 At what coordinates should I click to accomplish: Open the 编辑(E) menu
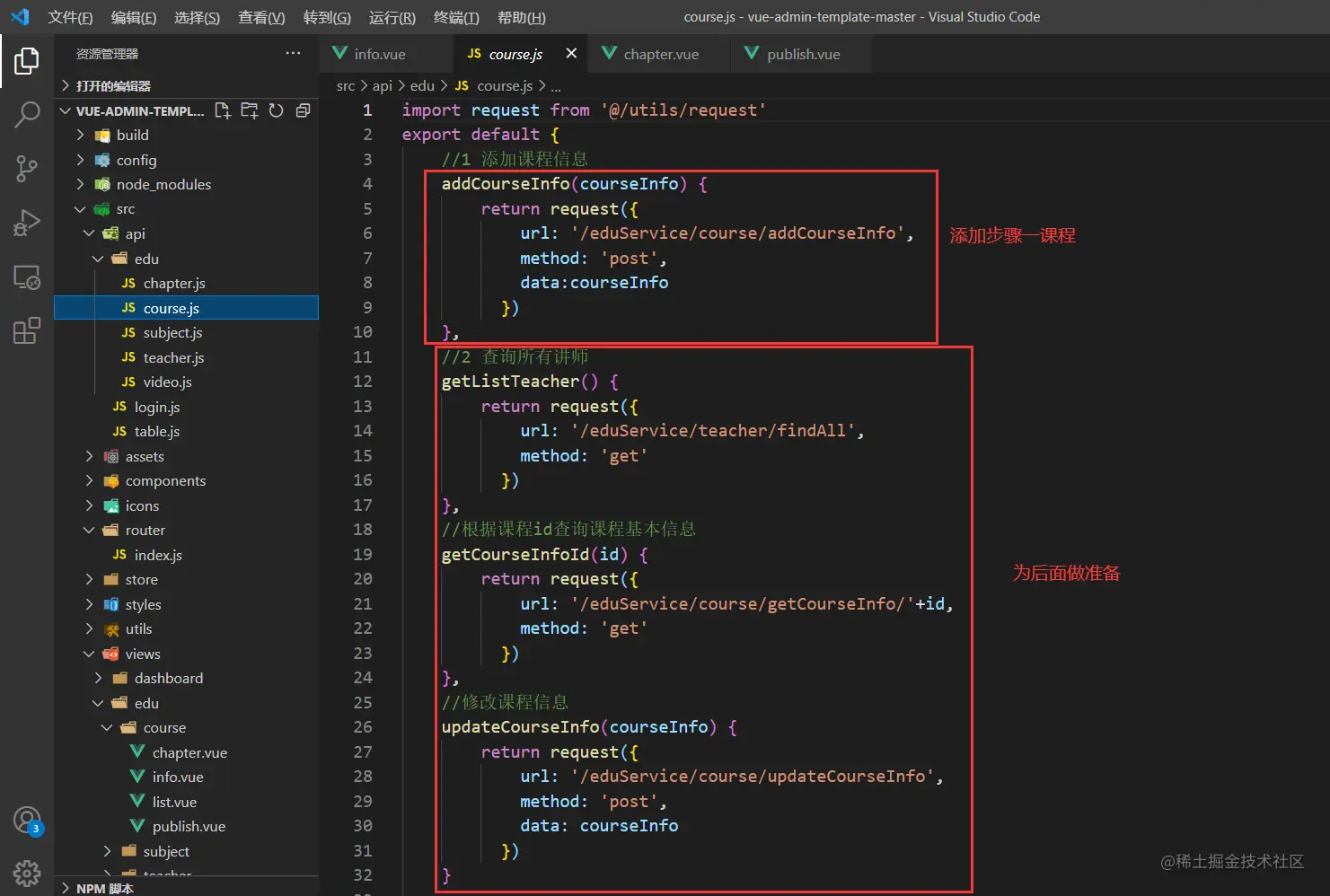click(134, 17)
